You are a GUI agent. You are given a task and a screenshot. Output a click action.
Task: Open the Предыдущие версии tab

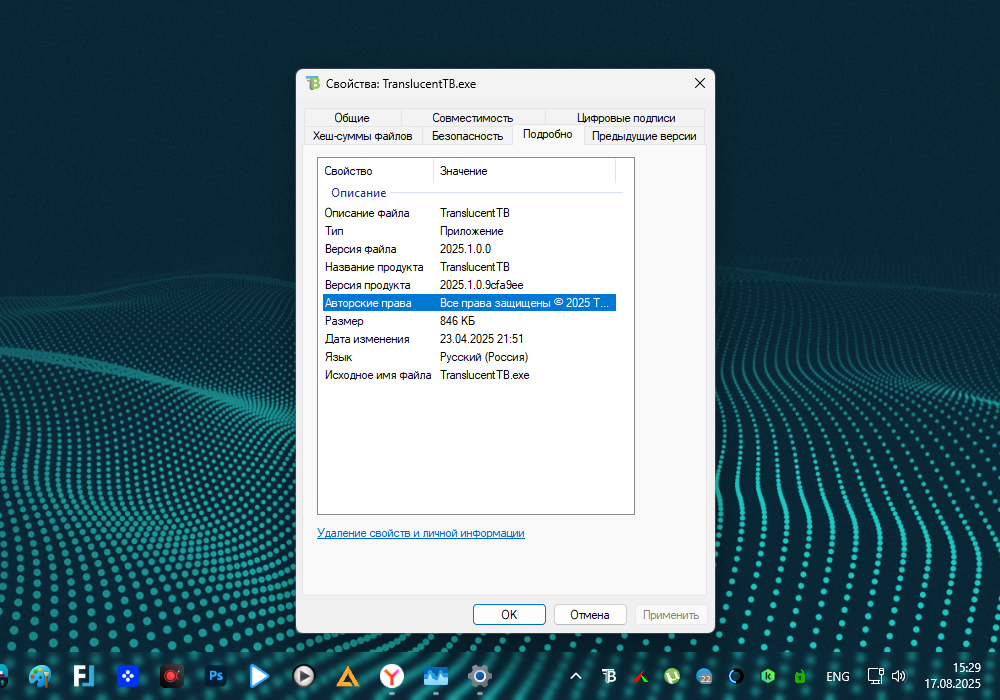pos(644,136)
